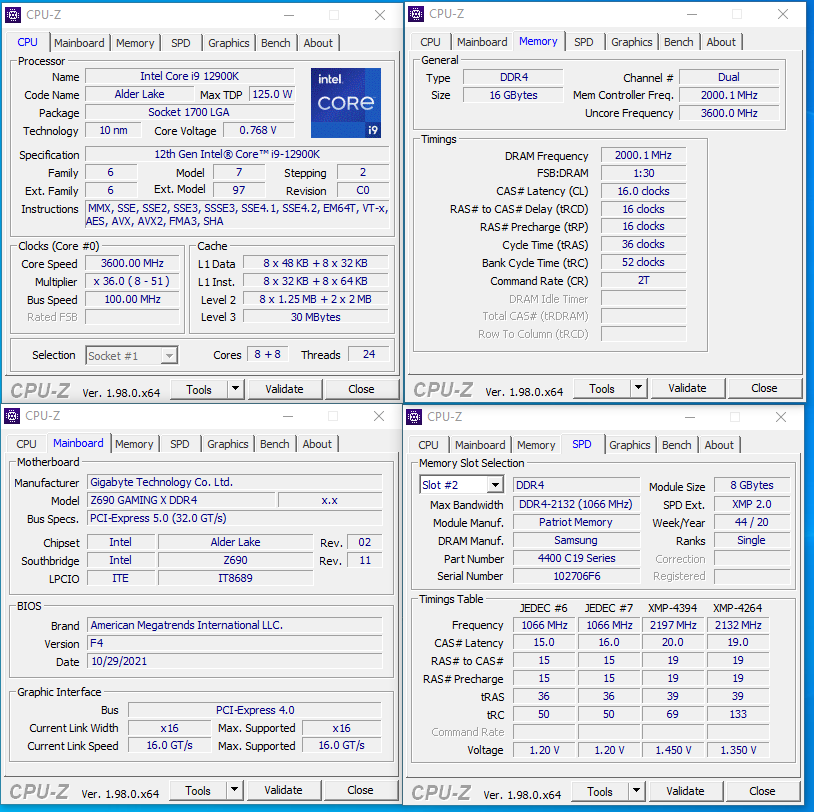Image resolution: width=814 pixels, height=812 pixels.
Task: Select the About tab in the Mainboard window
Action: (317, 444)
